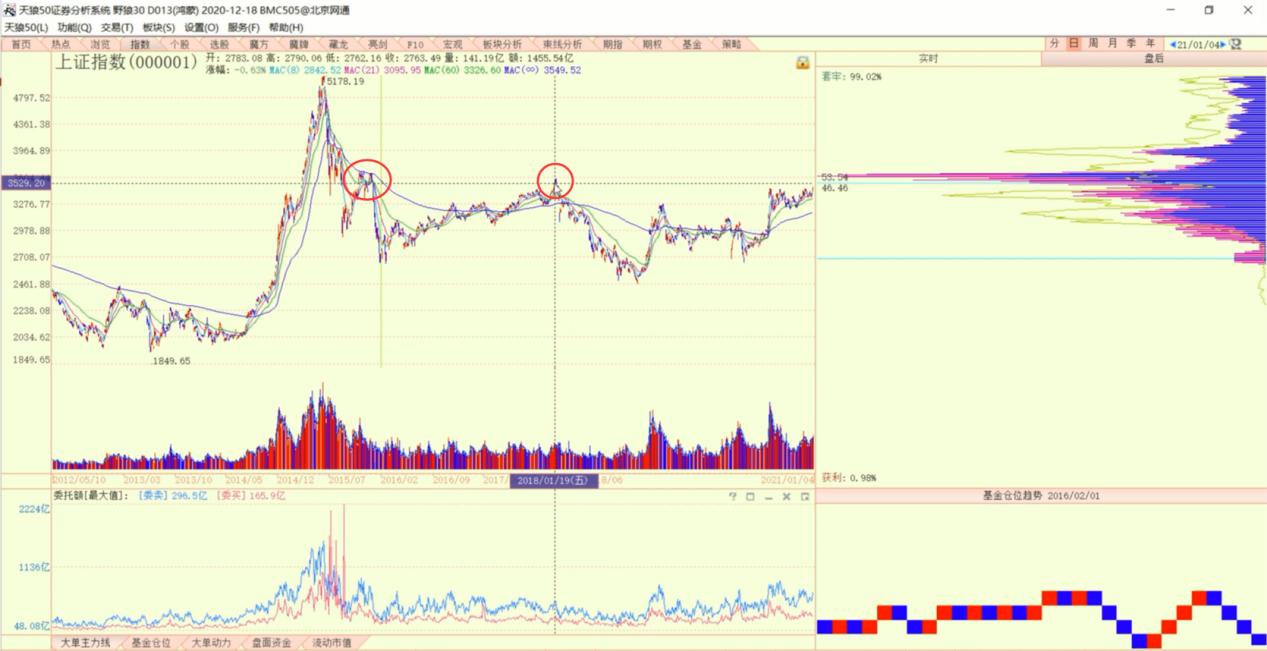Switch to the 热点 tab
Screen dimensions: 1267x651
coord(61,44)
